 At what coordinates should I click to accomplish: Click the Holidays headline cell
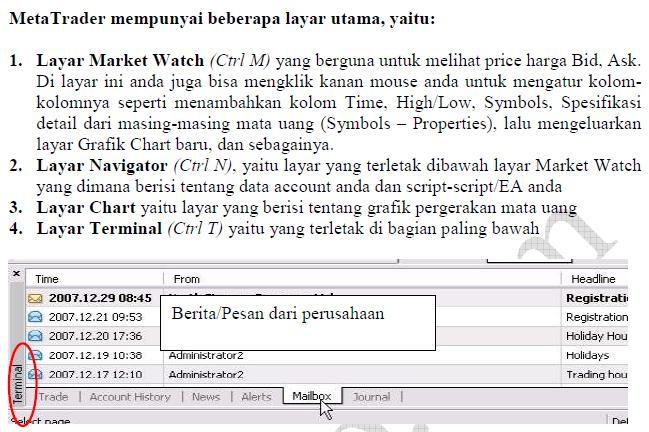pos(587,355)
